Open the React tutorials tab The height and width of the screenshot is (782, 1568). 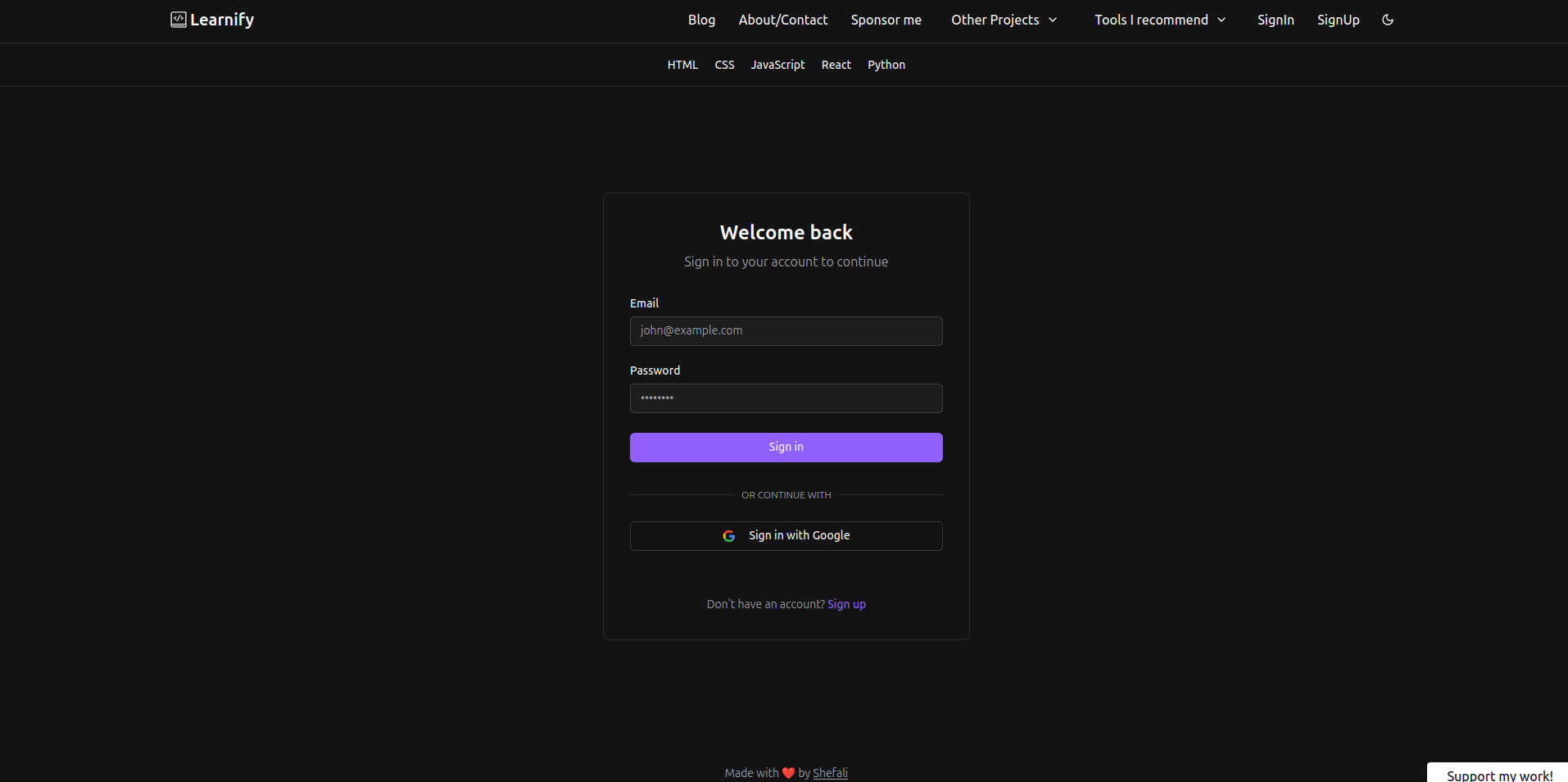[836, 65]
